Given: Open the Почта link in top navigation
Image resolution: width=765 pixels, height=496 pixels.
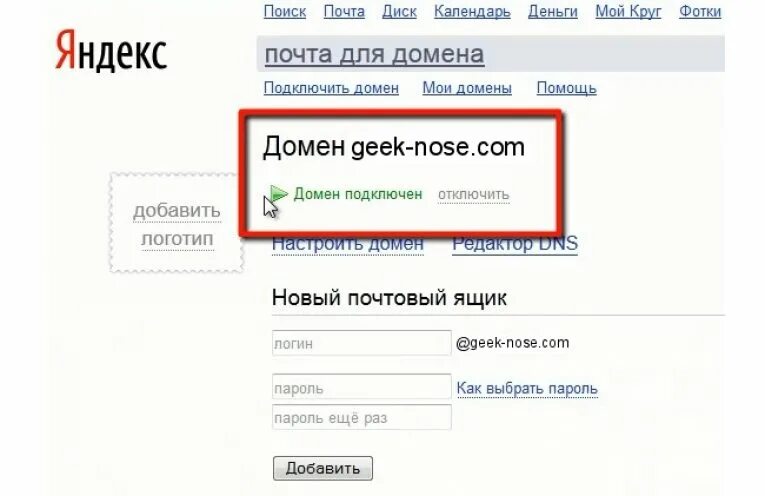Looking at the screenshot, I should point(344,11).
